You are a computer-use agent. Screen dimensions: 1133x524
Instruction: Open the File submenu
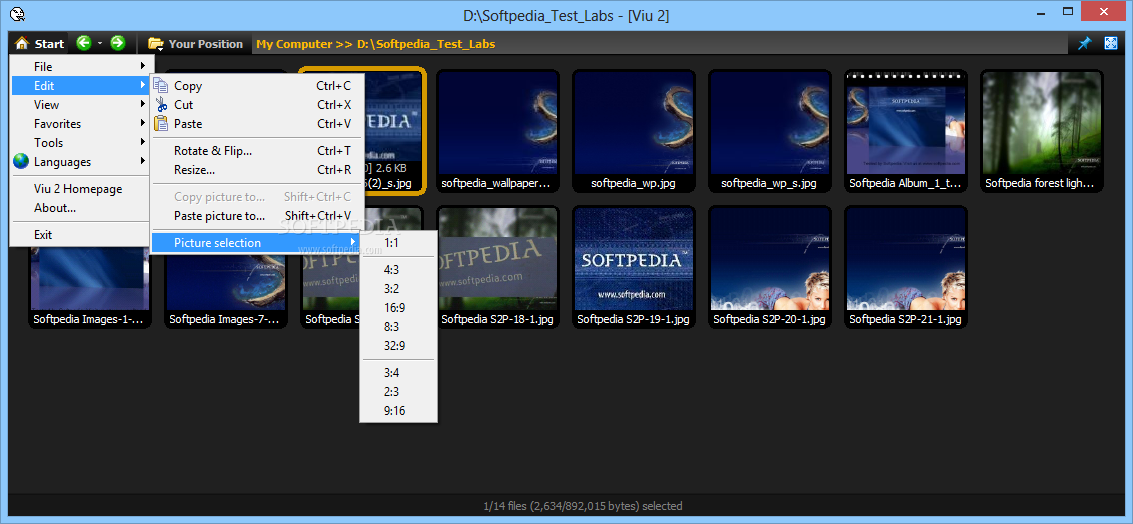[x=79, y=66]
